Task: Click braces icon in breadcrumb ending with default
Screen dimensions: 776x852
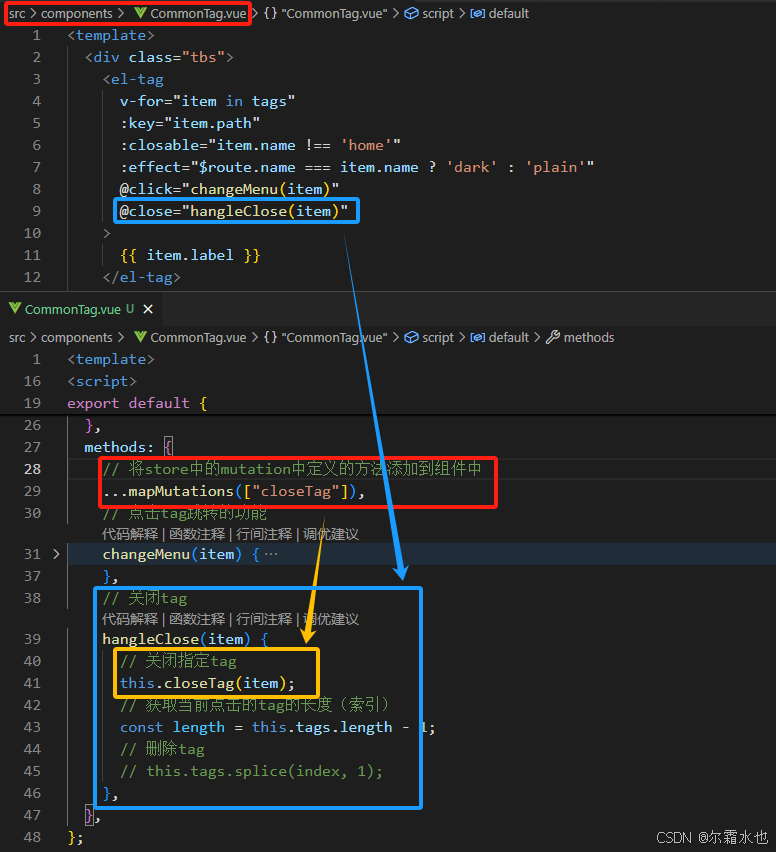Action: [x=270, y=14]
